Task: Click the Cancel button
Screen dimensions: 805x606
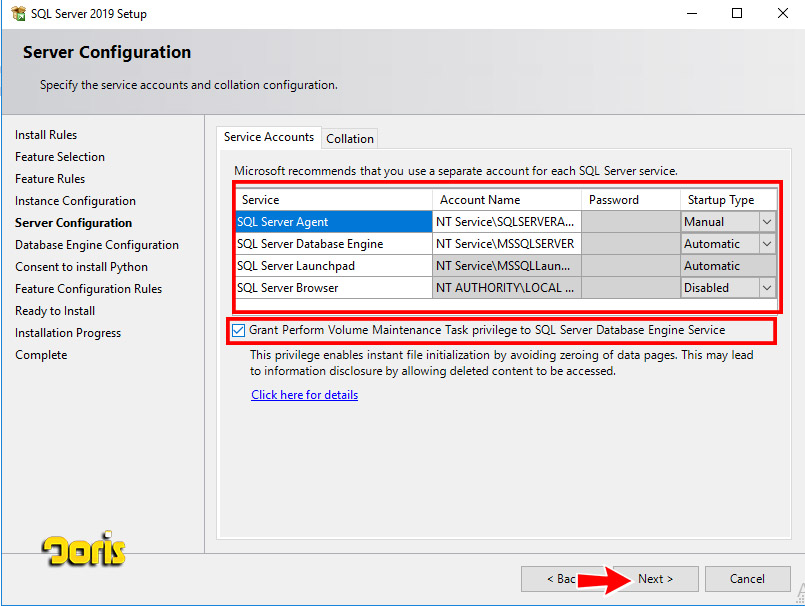Action: click(747, 579)
